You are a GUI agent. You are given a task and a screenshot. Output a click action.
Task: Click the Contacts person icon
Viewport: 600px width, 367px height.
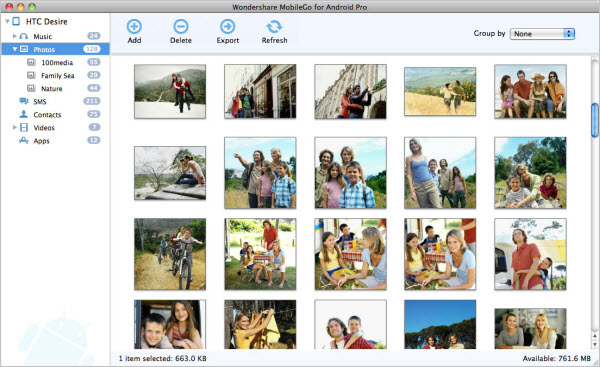[x=24, y=114]
